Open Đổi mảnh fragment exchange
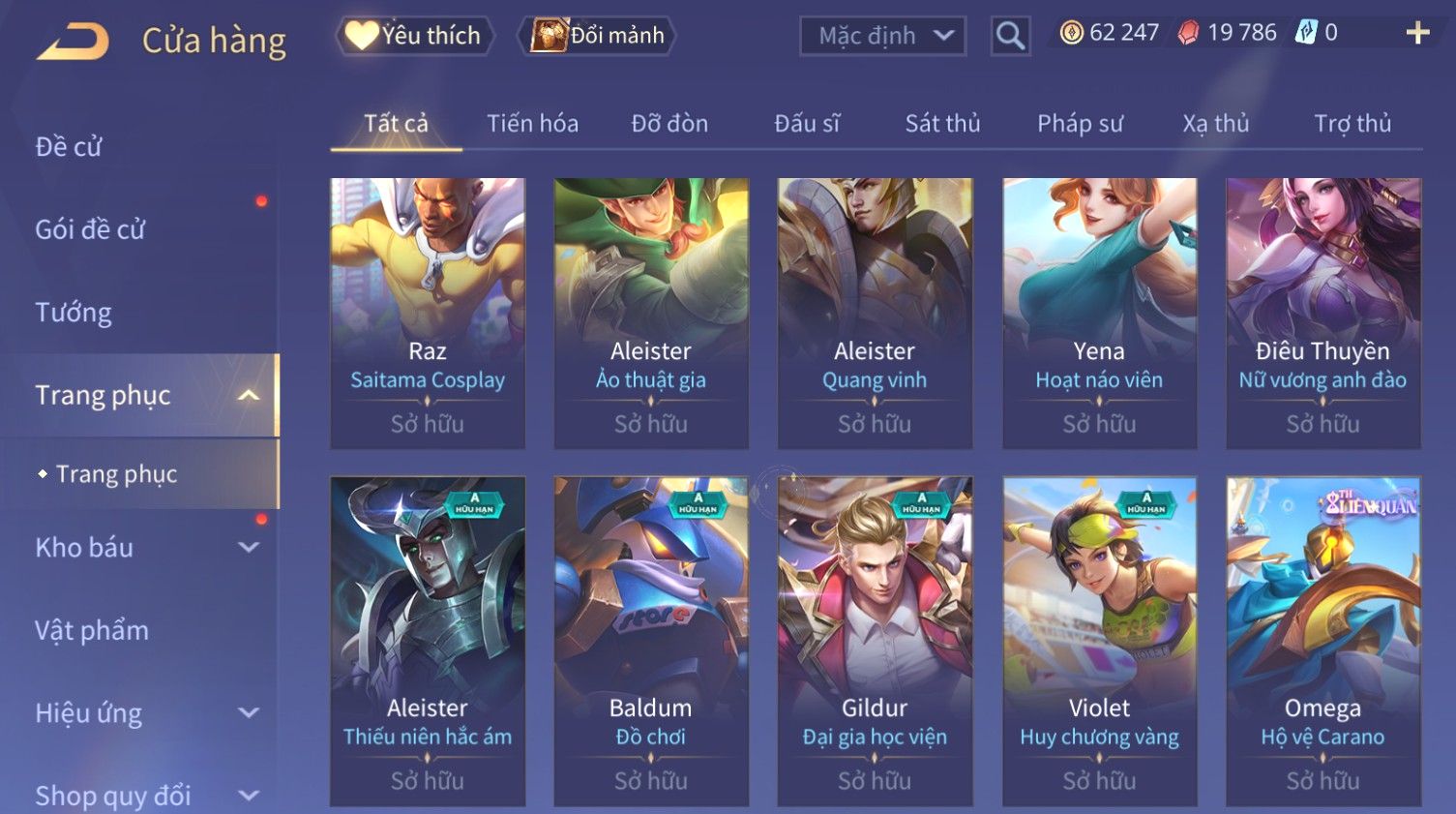Viewport: 1456px width, 814px height. (x=598, y=36)
